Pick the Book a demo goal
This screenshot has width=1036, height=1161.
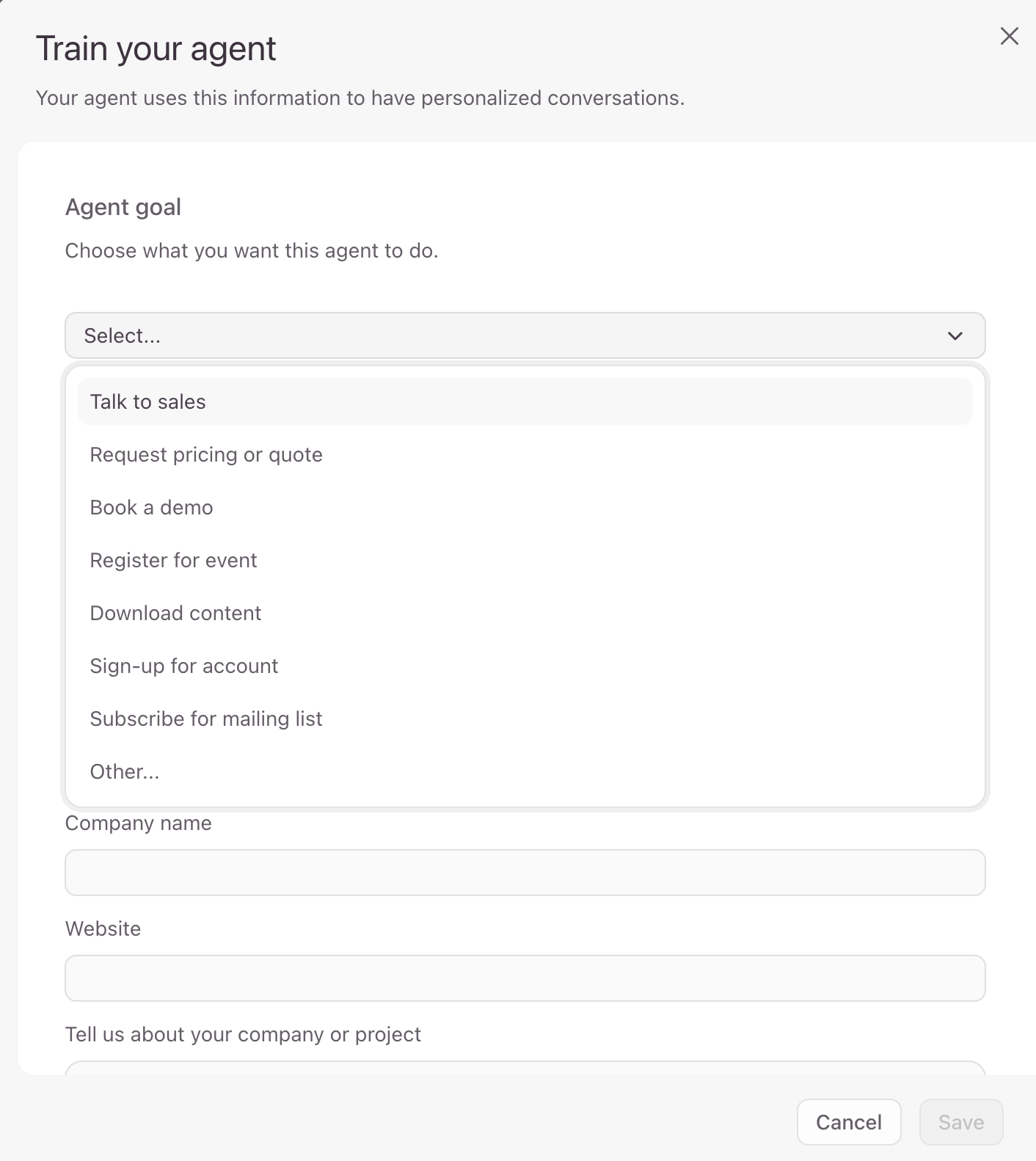151,508
